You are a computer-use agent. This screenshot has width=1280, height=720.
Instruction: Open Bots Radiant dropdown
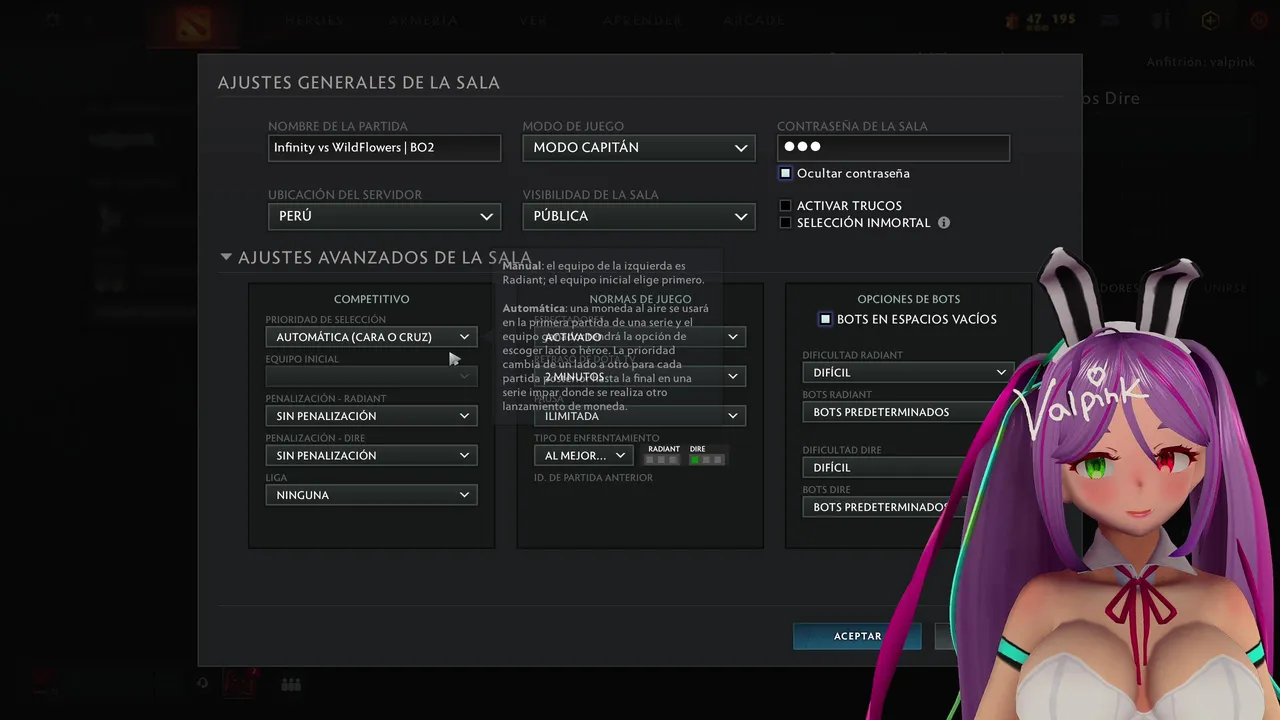point(908,412)
